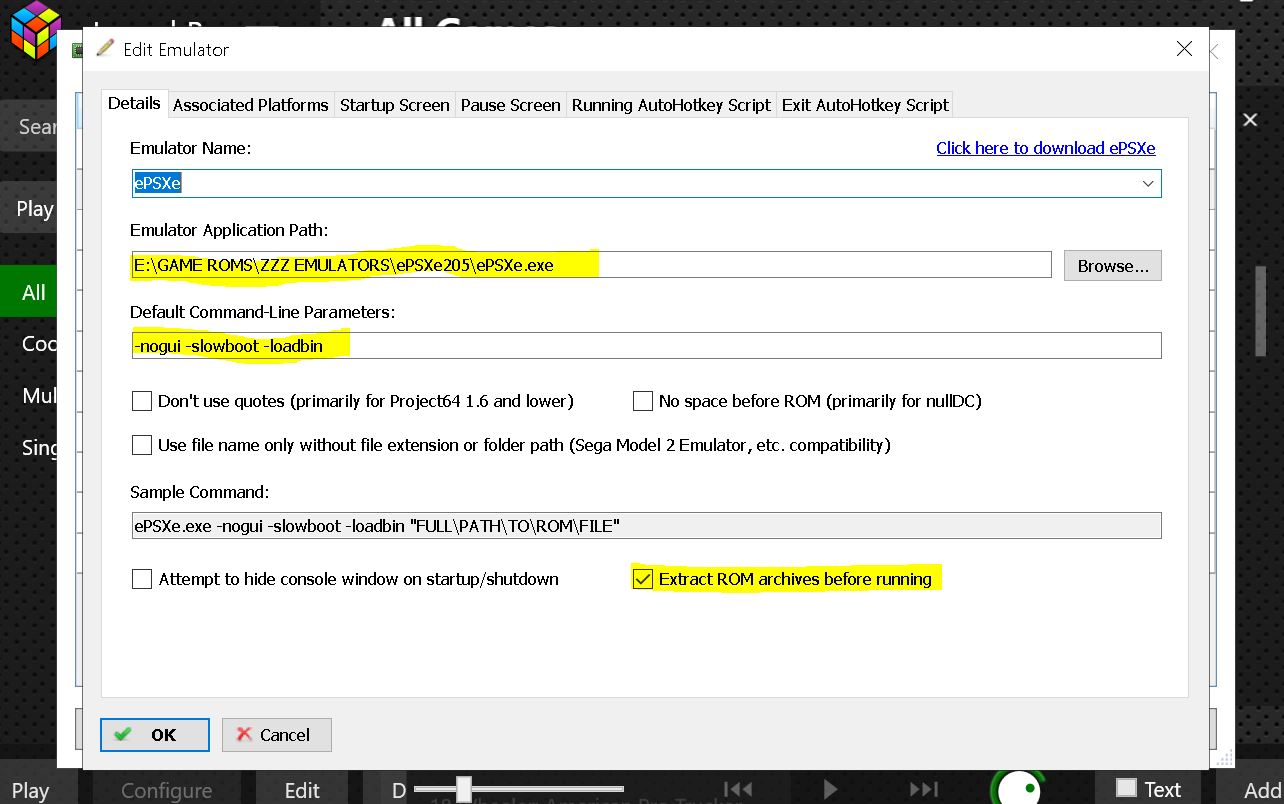Click the Default Command-Line Parameters field

pos(646,345)
